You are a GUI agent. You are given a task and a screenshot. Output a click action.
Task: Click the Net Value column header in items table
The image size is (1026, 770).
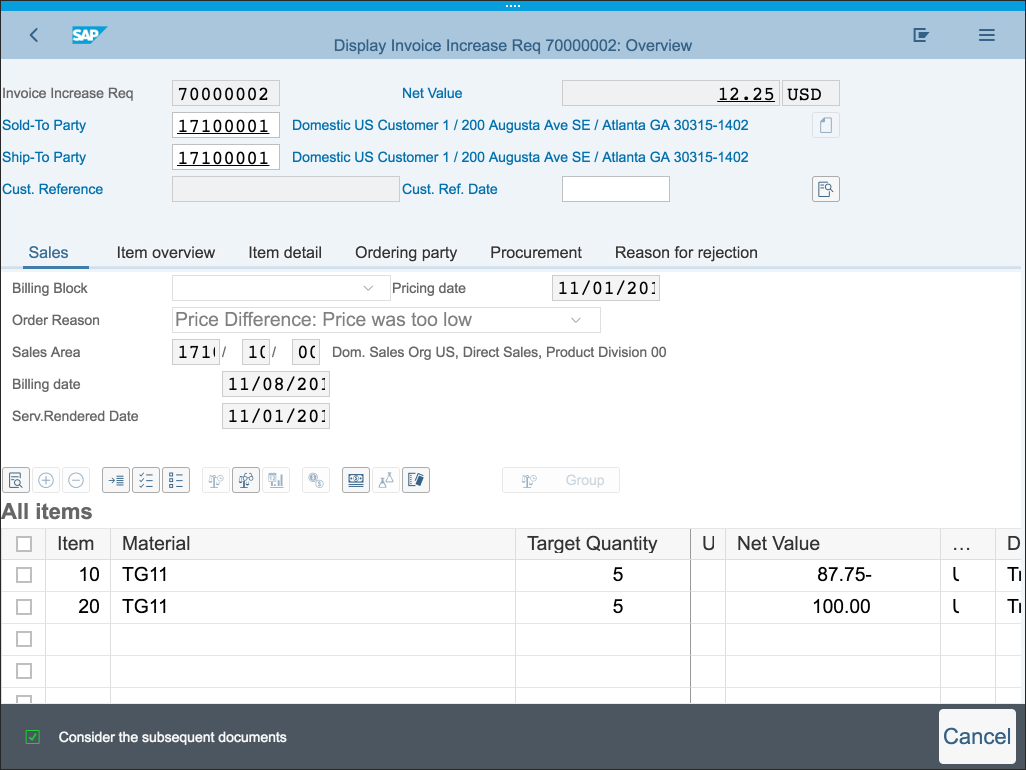(832, 544)
